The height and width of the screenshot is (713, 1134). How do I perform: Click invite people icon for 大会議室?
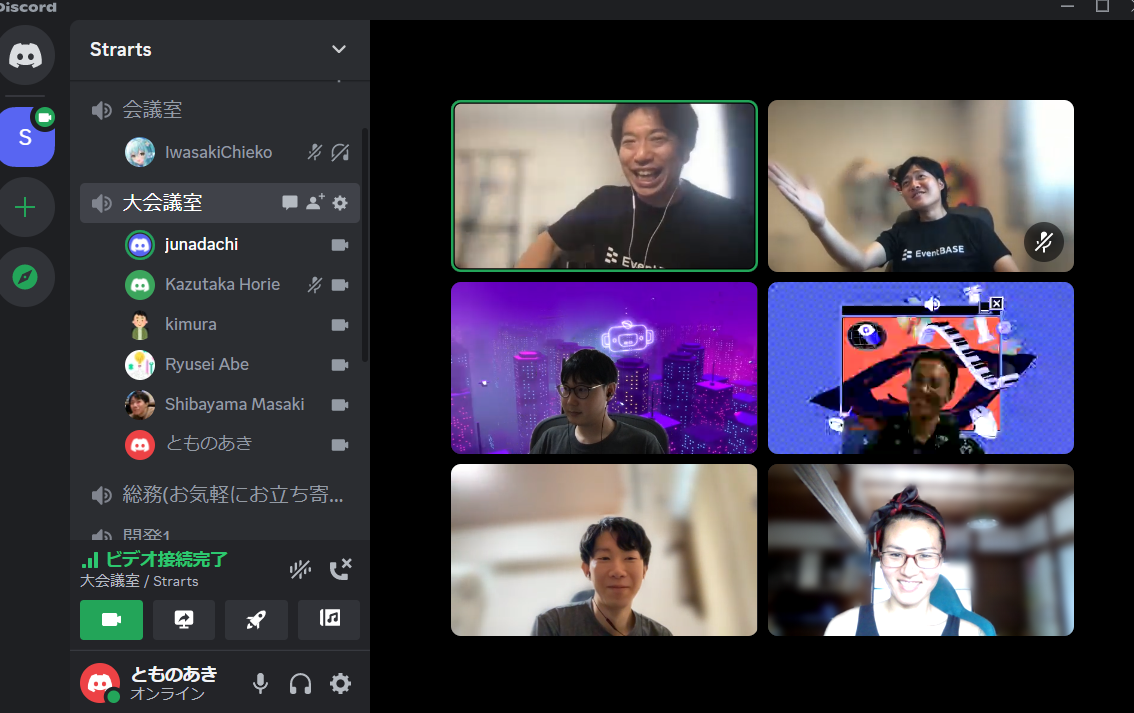tap(315, 203)
